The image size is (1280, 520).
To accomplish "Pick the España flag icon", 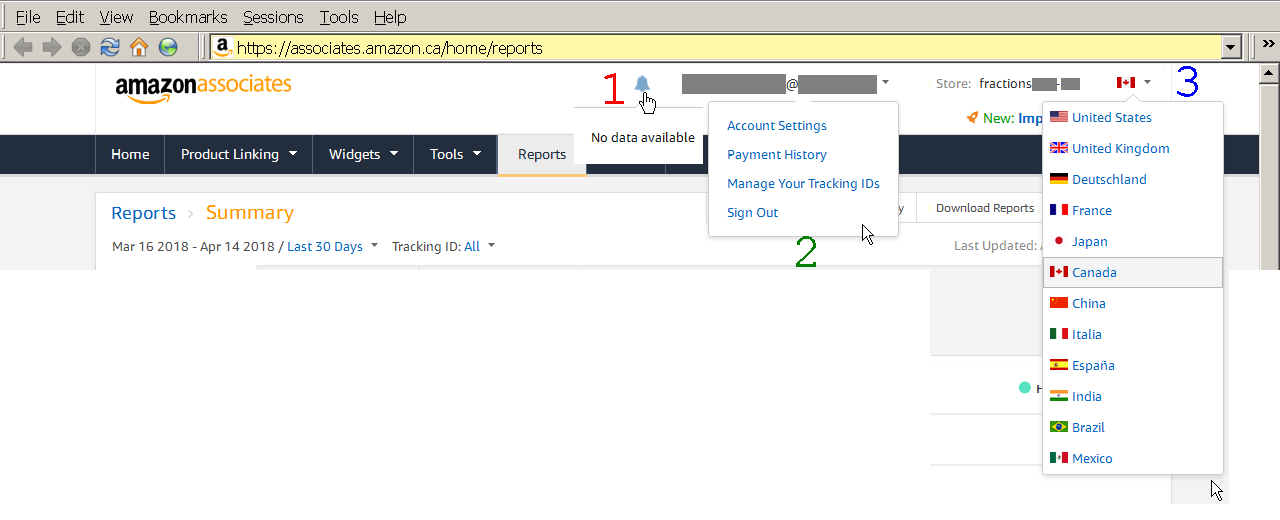I will 1059,365.
